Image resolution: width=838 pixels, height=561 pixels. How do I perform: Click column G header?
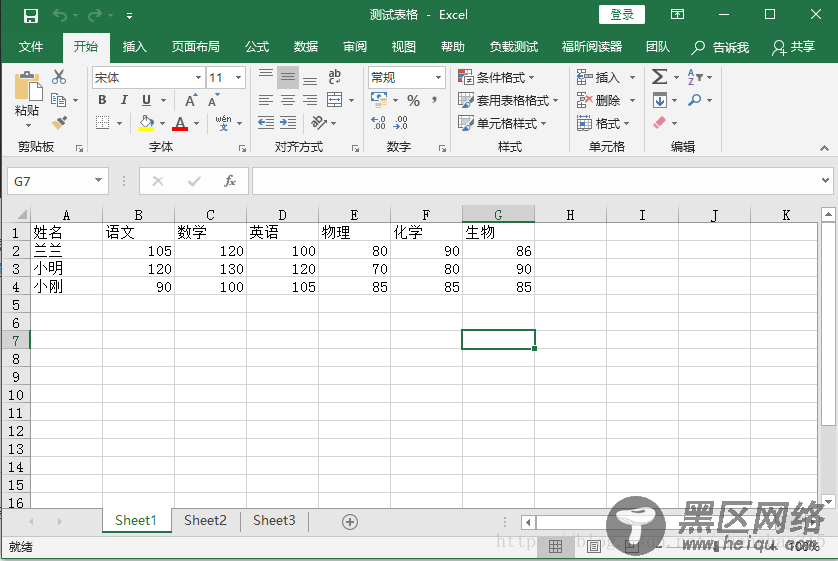498,214
